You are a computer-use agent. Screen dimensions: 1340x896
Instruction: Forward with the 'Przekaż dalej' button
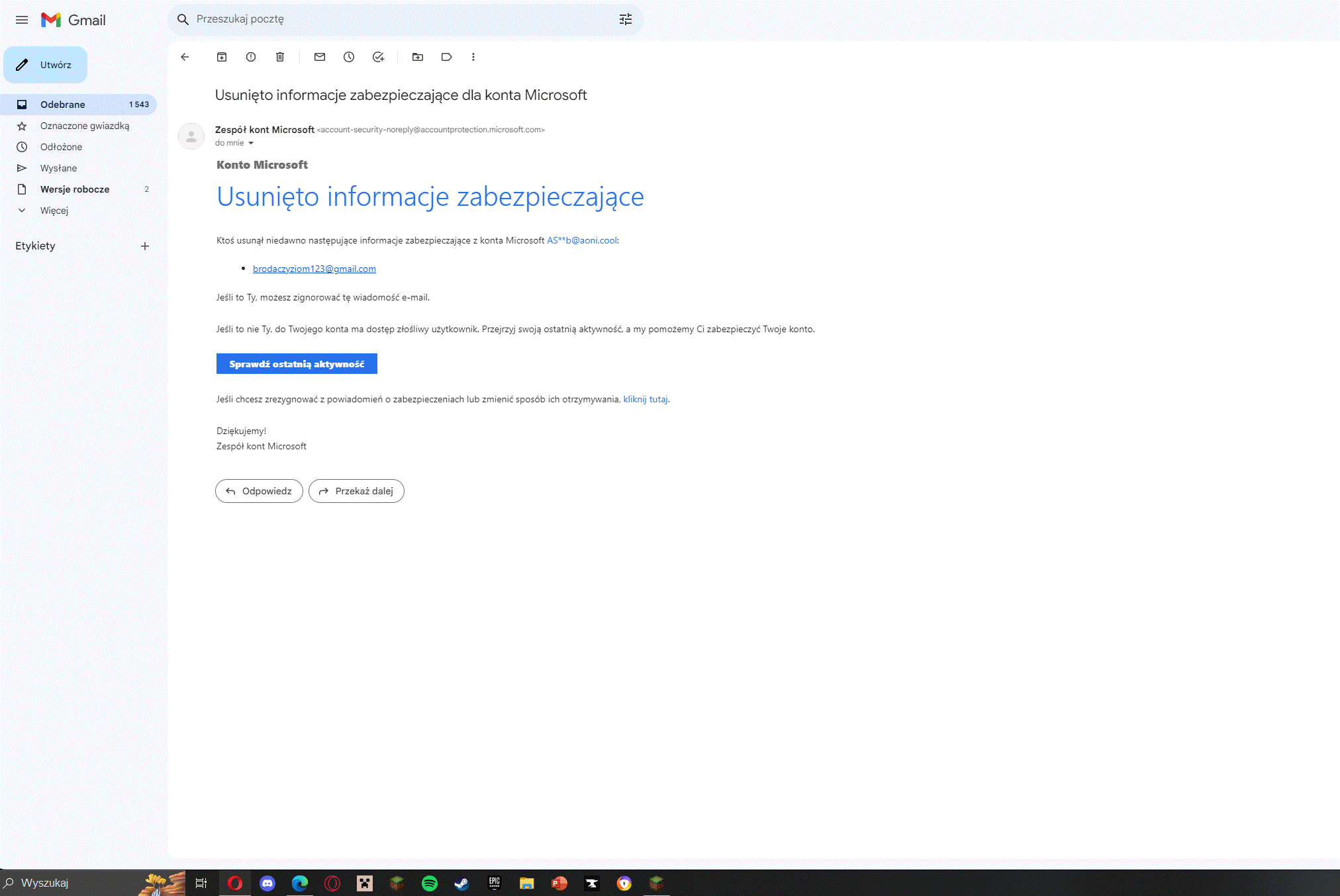(356, 491)
